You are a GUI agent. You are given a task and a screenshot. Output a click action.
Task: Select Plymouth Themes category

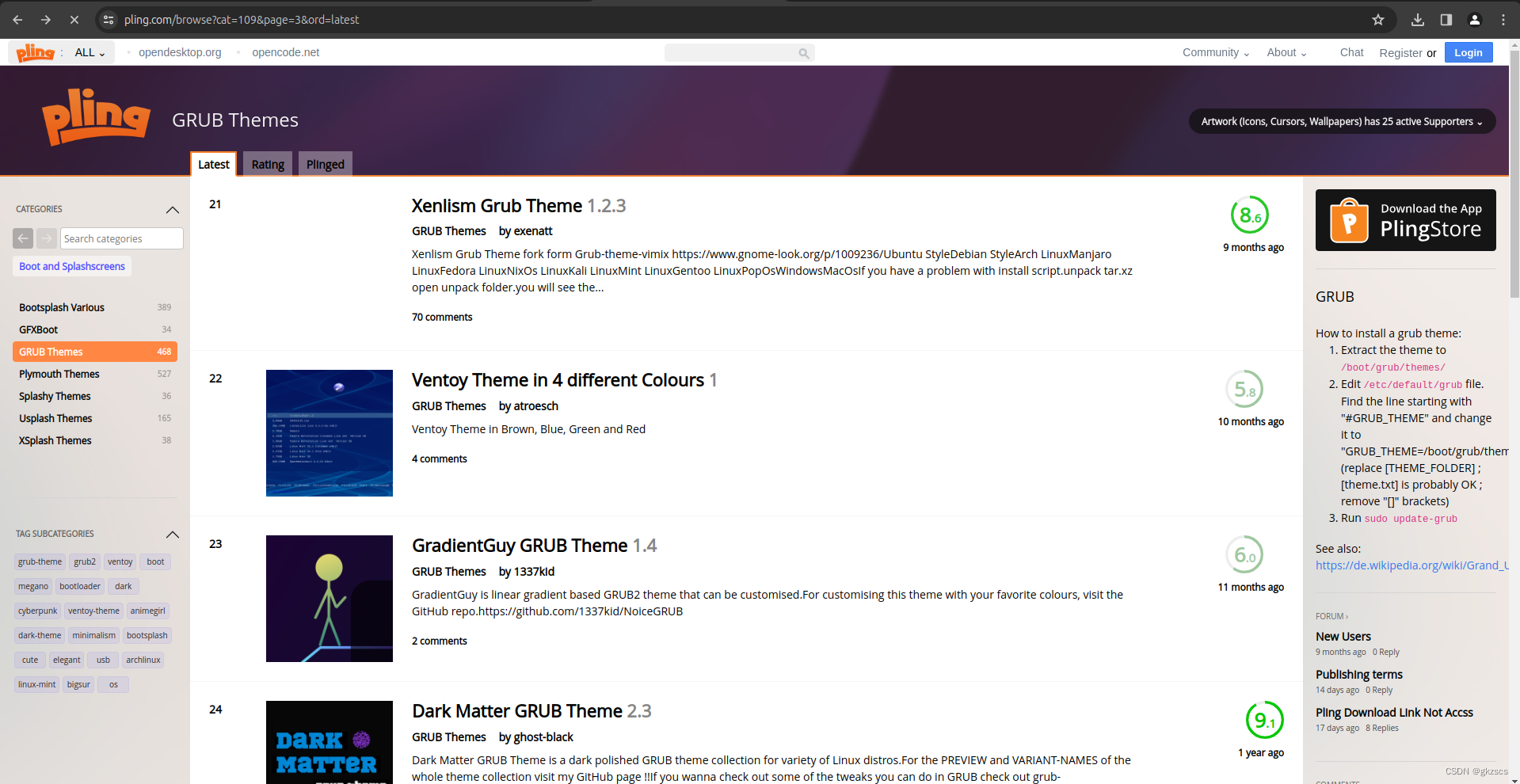(95, 374)
